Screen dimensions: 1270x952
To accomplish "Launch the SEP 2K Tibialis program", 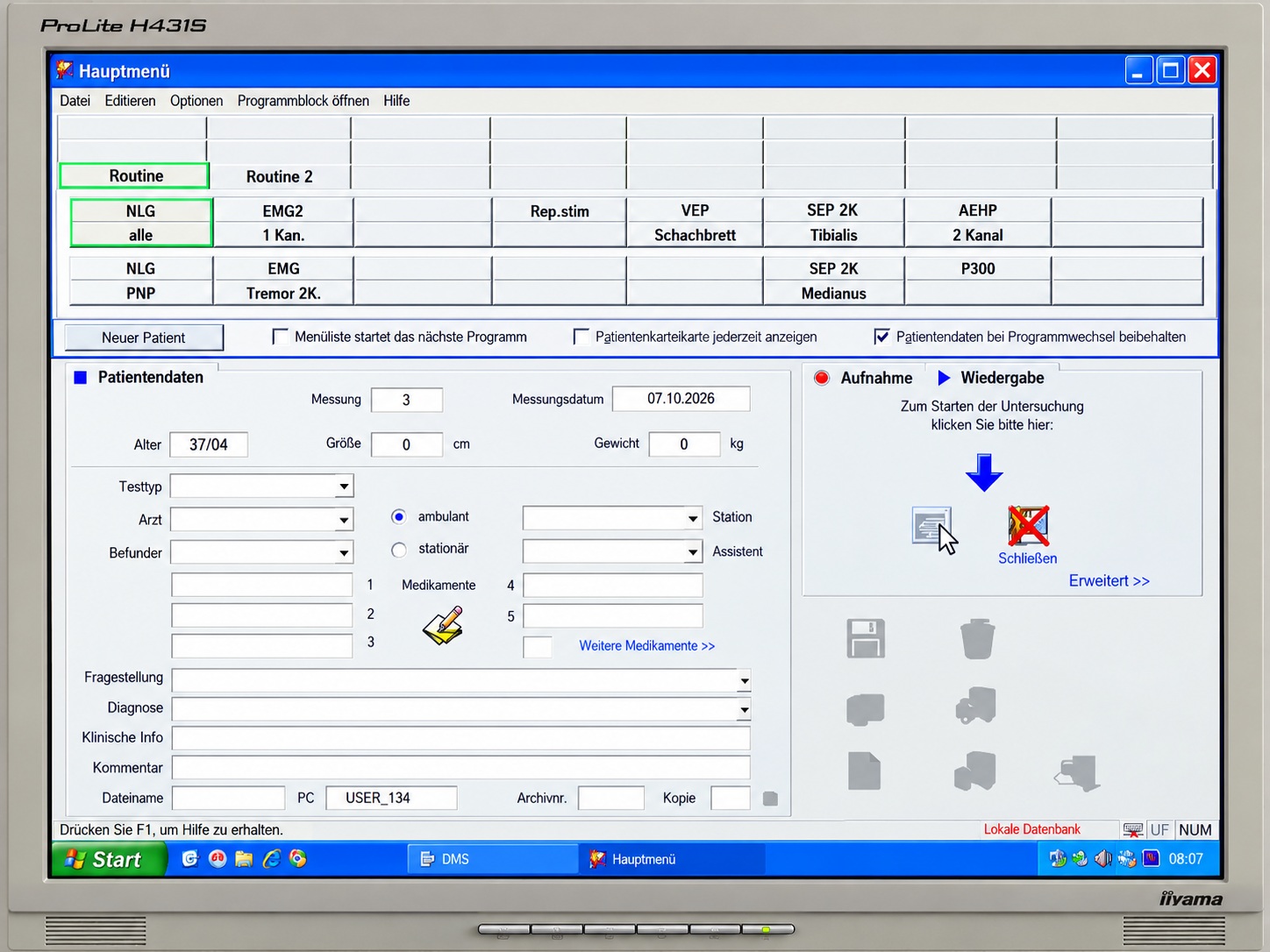I will click(833, 223).
